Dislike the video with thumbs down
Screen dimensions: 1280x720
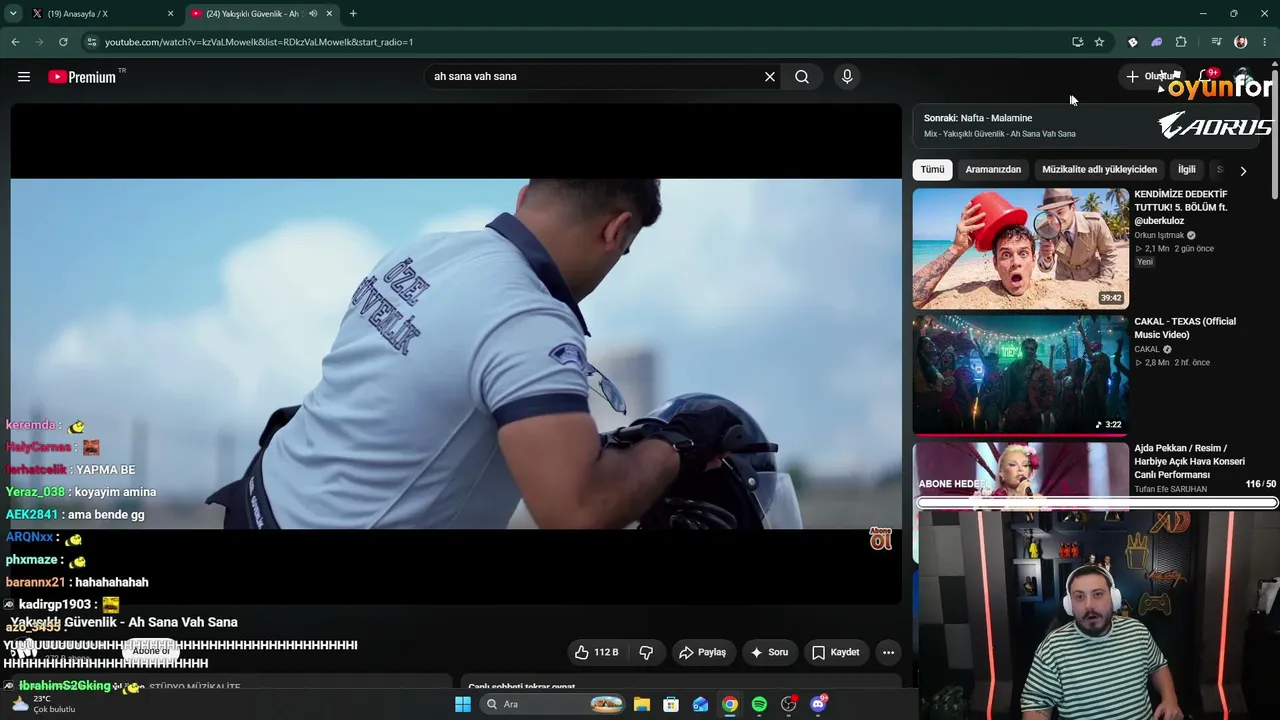click(646, 652)
